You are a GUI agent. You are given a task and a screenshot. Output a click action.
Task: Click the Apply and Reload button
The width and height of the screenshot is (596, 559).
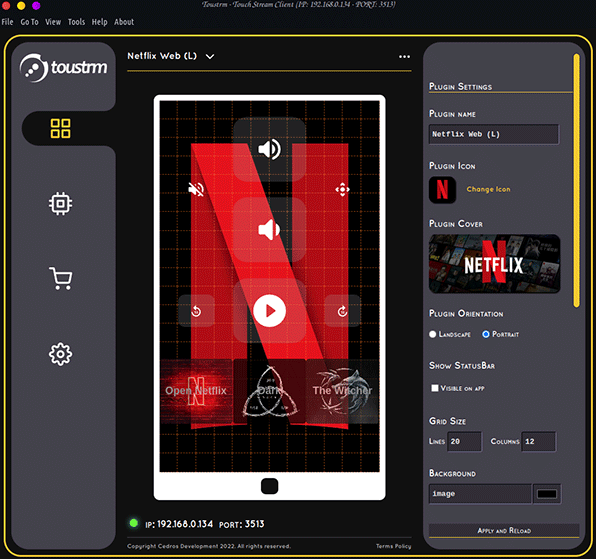(504, 530)
